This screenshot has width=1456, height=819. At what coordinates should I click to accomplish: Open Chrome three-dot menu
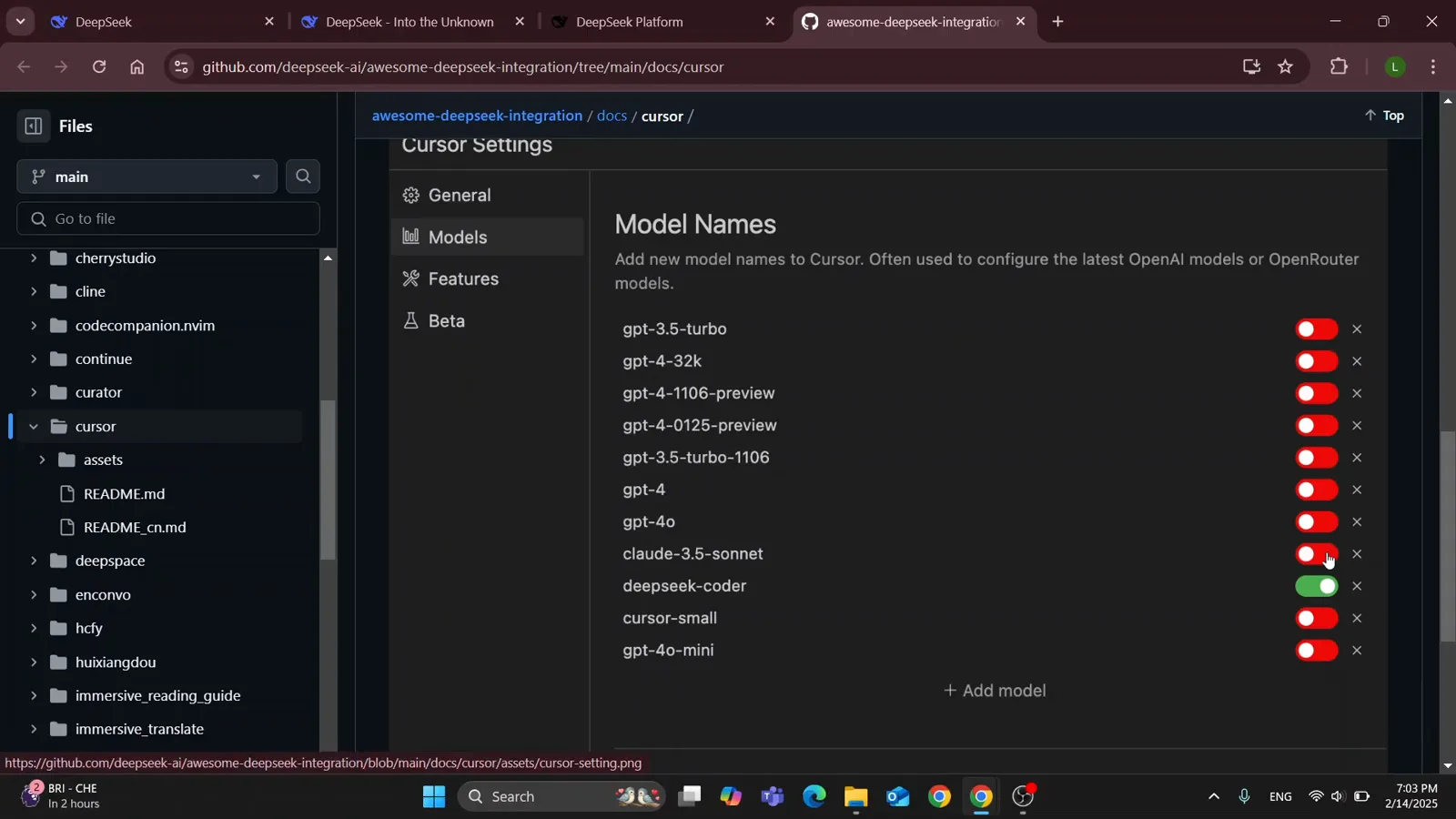(x=1433, y=66)
